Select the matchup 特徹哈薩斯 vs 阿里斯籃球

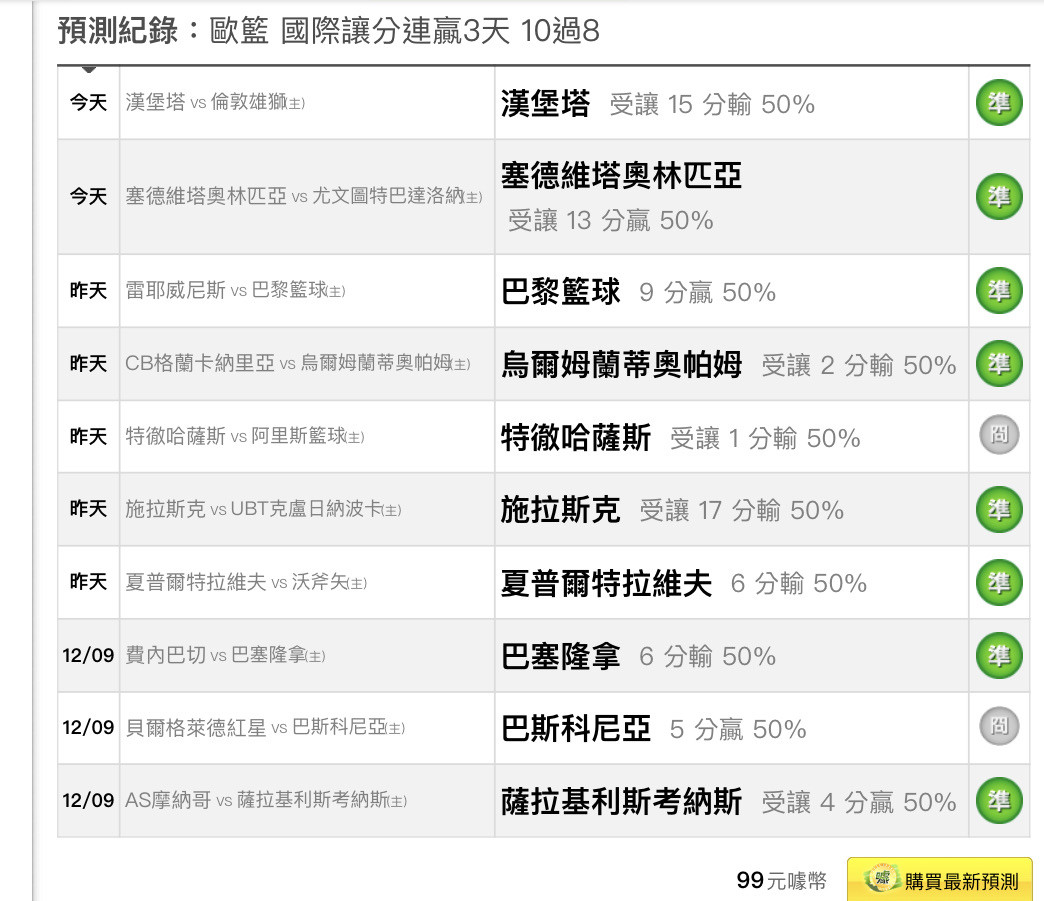click(x=244, y=436)
